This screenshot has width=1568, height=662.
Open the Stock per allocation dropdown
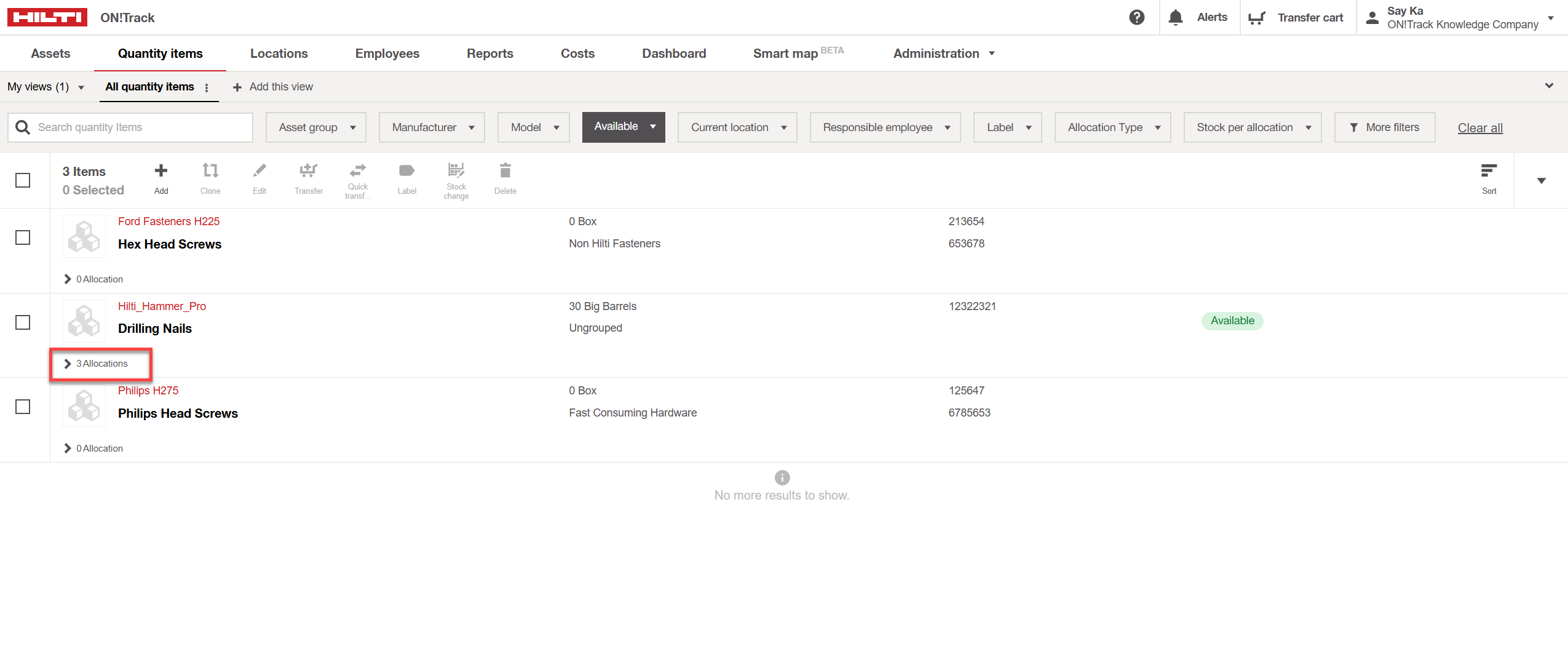tap(1253, 127)
